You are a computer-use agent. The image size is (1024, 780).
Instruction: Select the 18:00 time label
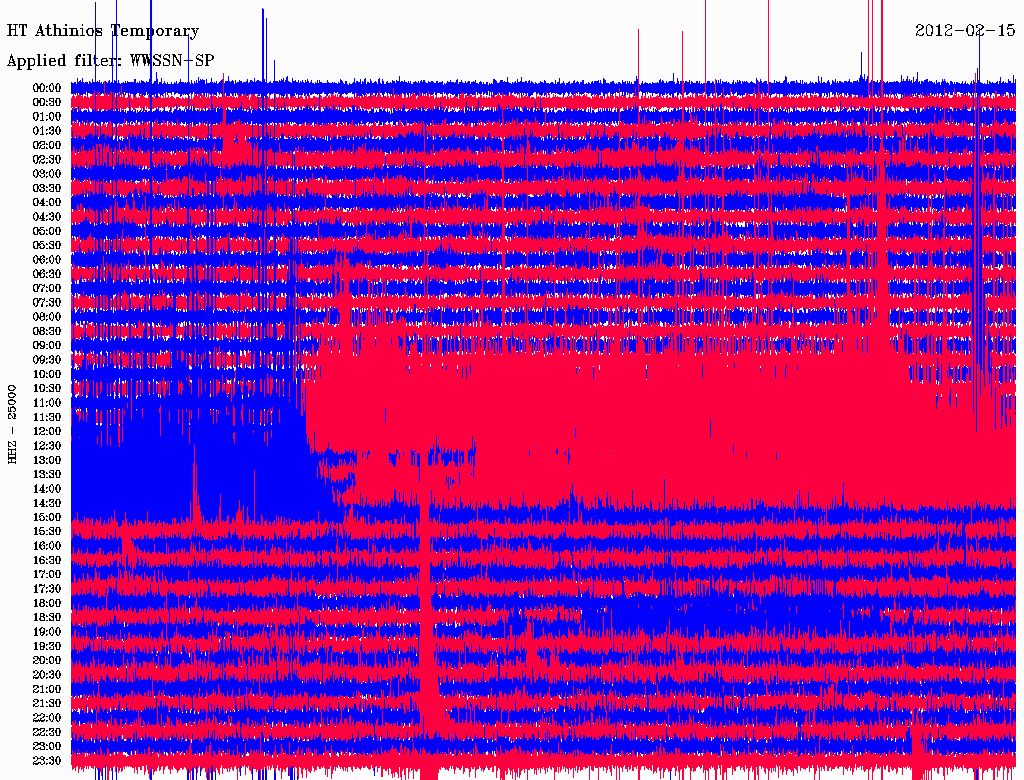click(47, 604)
